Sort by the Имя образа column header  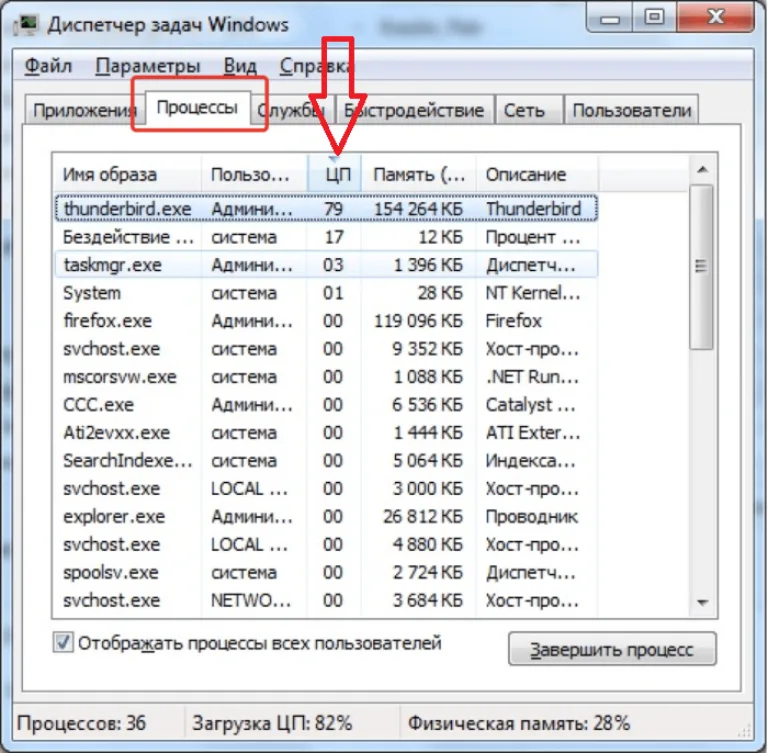click(127, 174)
